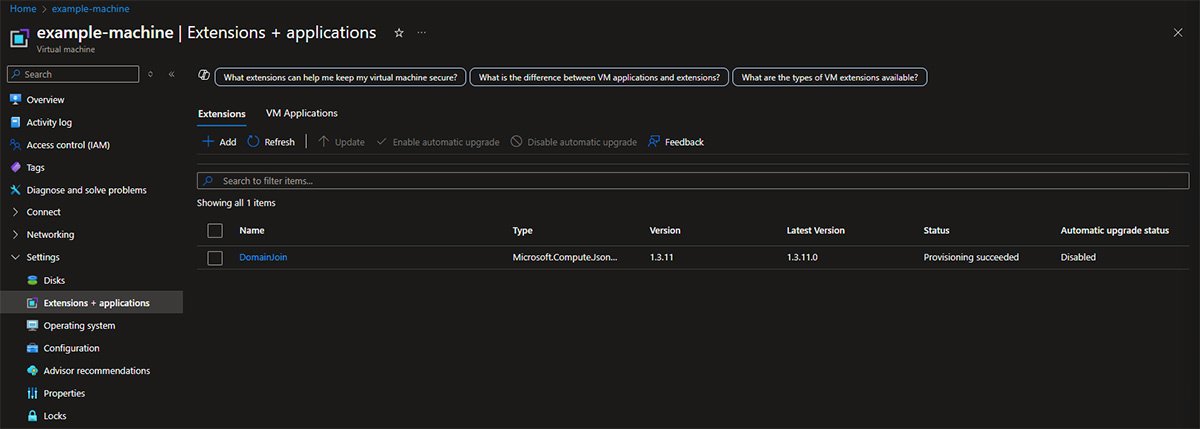Open Operating system settings page
The width and height of the screenshot is (1200, 429).
tap(79, 326)
